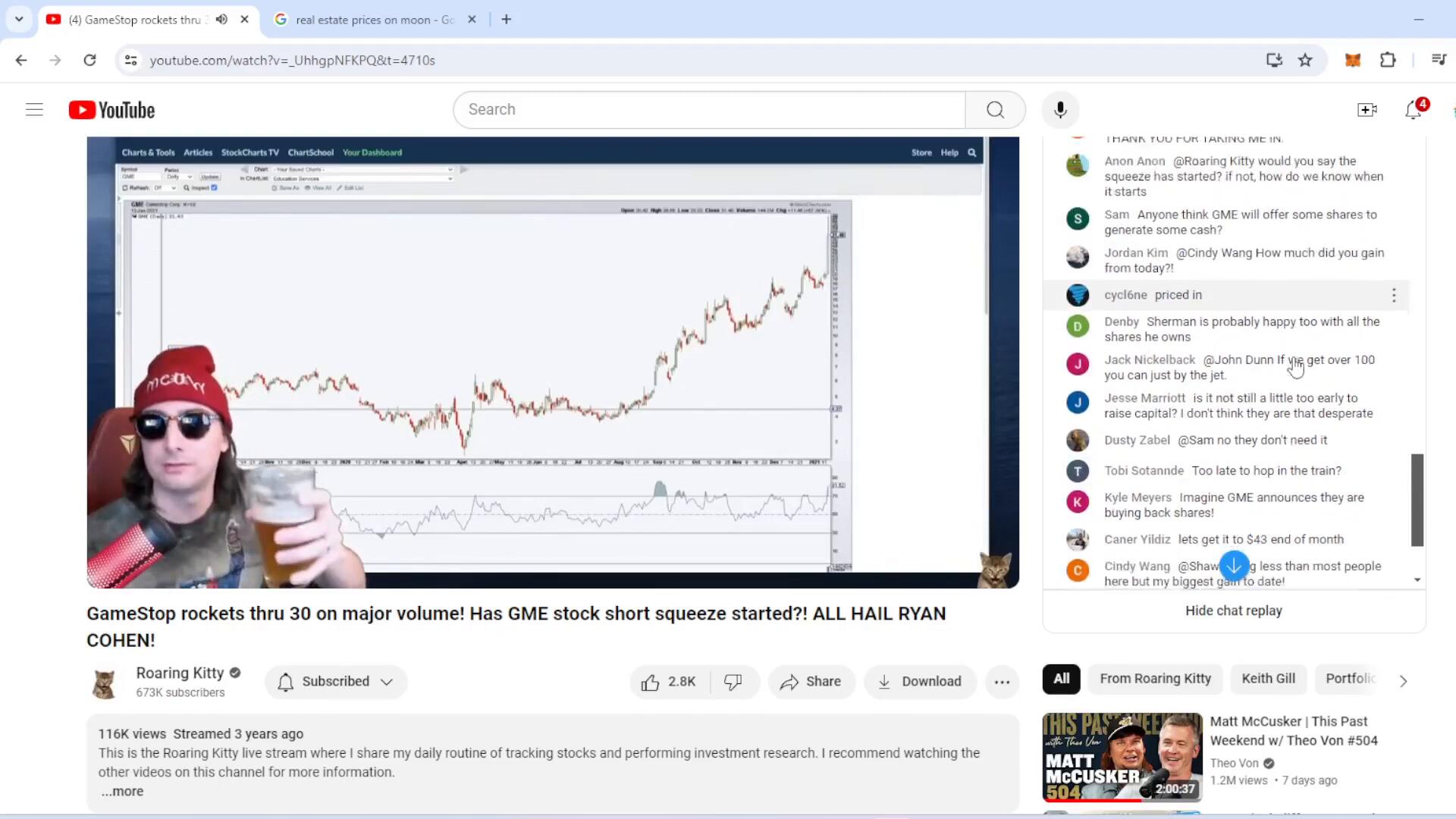The image size is (1456, 819).
Task: Expand video description with ...more
Action: 122,791
